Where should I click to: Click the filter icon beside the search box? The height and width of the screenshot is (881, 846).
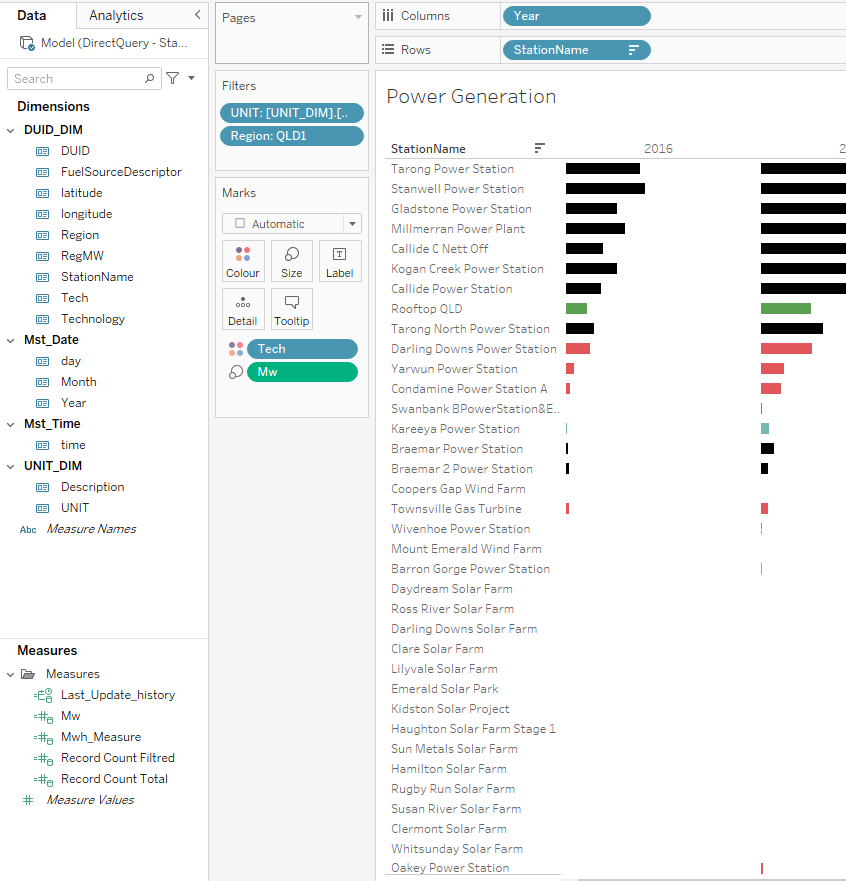point(172,78)
